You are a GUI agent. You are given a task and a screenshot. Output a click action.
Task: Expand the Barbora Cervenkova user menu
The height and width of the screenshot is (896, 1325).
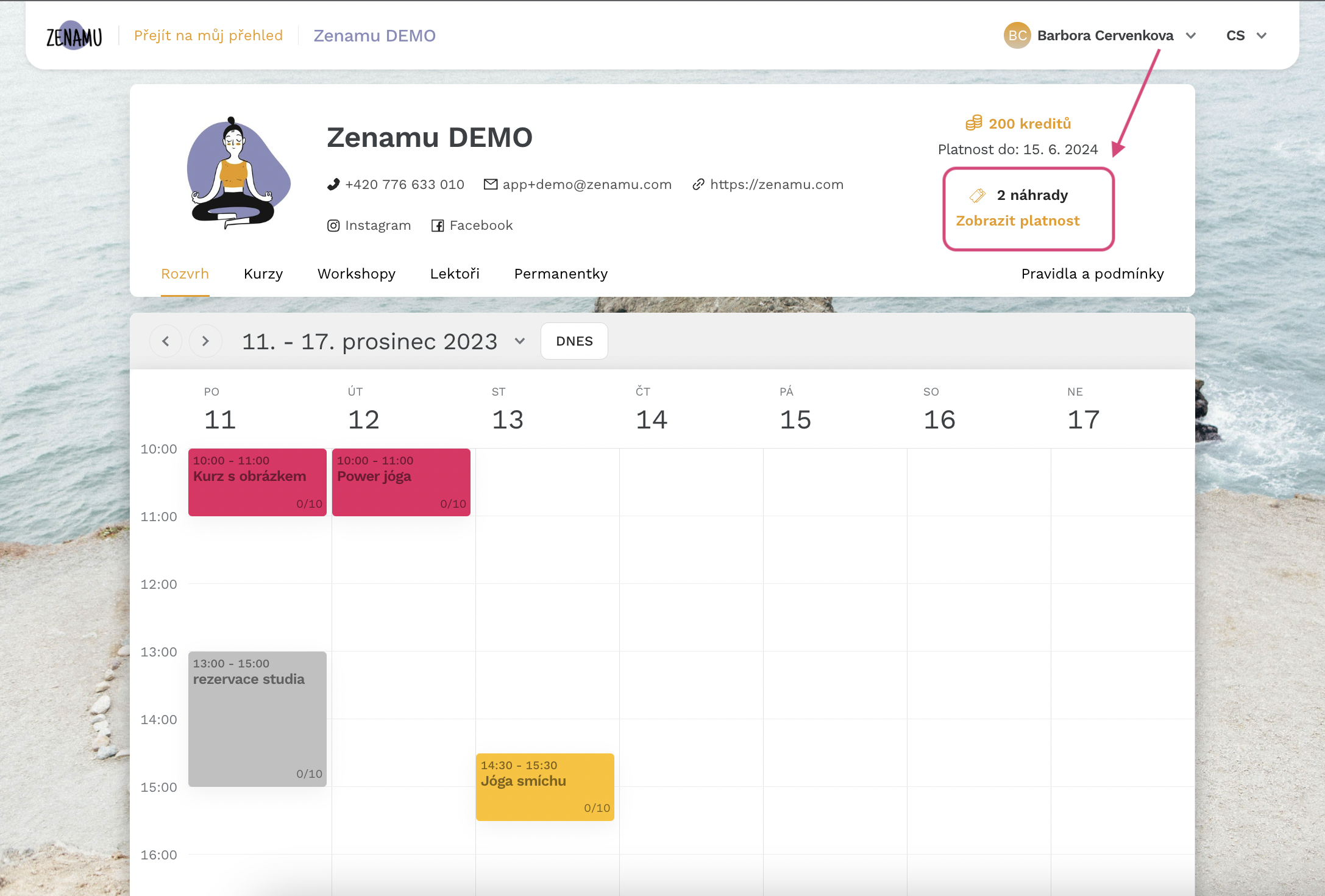pyautogui.click(x=1191, y=36)
